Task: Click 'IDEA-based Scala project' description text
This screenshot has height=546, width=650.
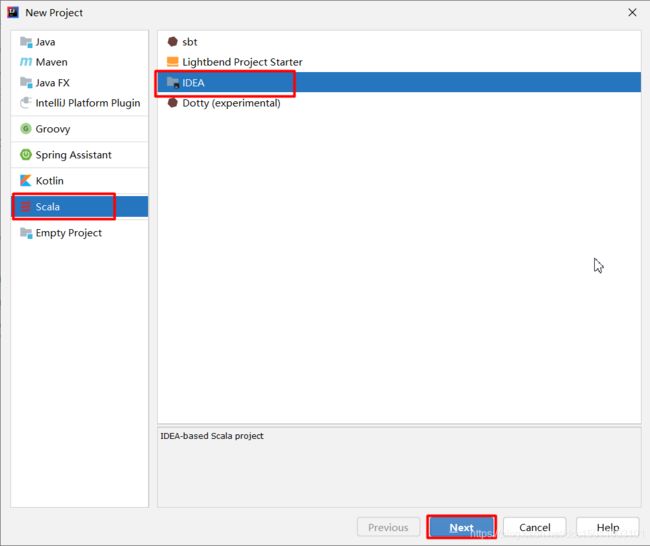Action: point(212,436)
